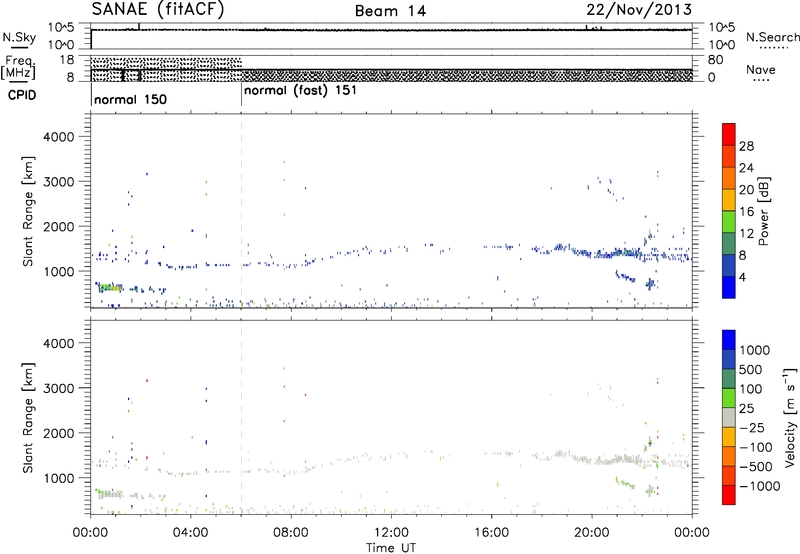Image resolution: width=800 pixels, height=554 pixels.
Task: Click the green-yellow echo patch near 00:30 in power panel
Action: (110, 288)
